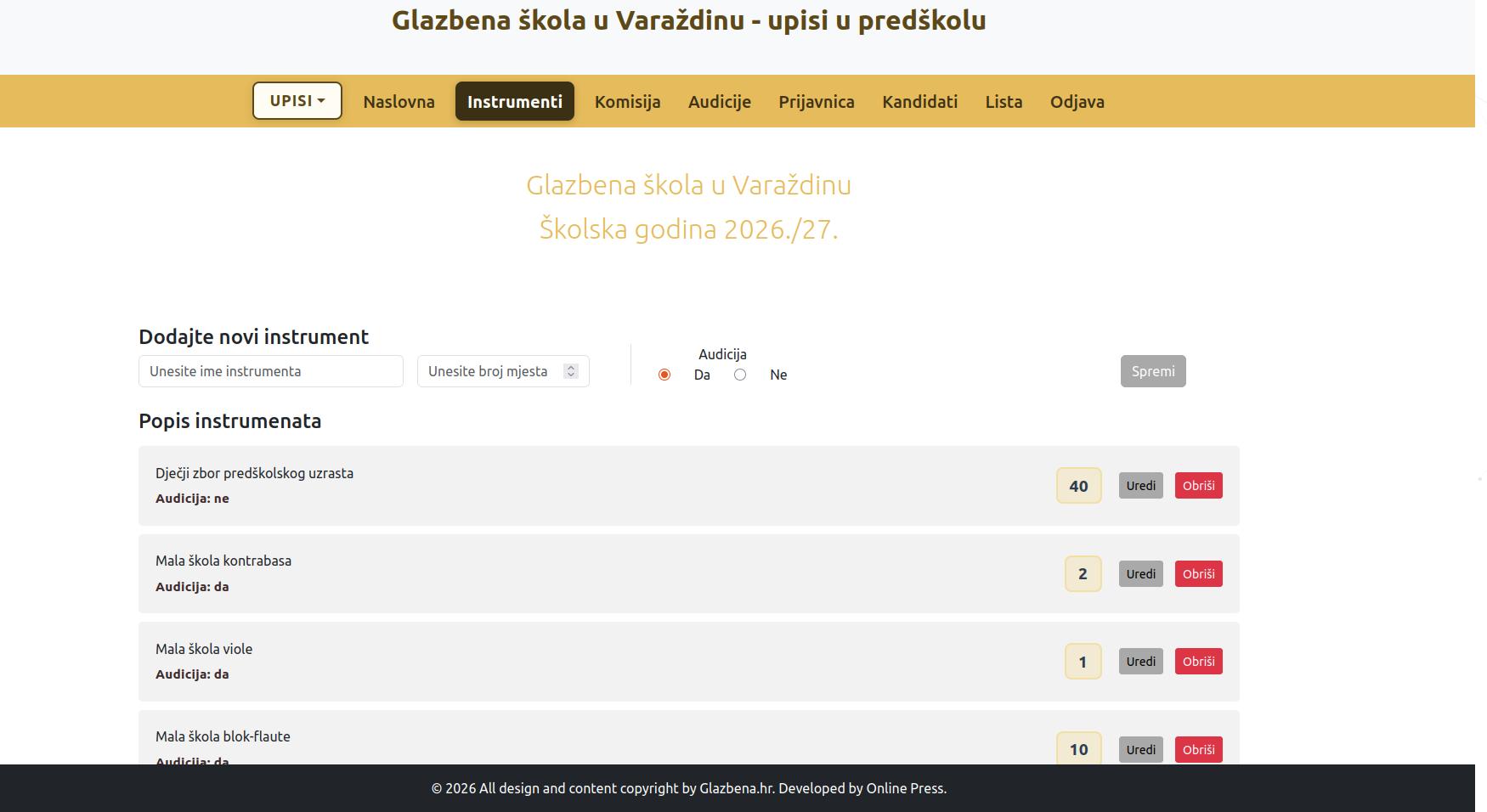Viewport: 1487px width, 812px height.
Task: Click the "Popis instrumenata" heading
Action: (x=230, y=421)
